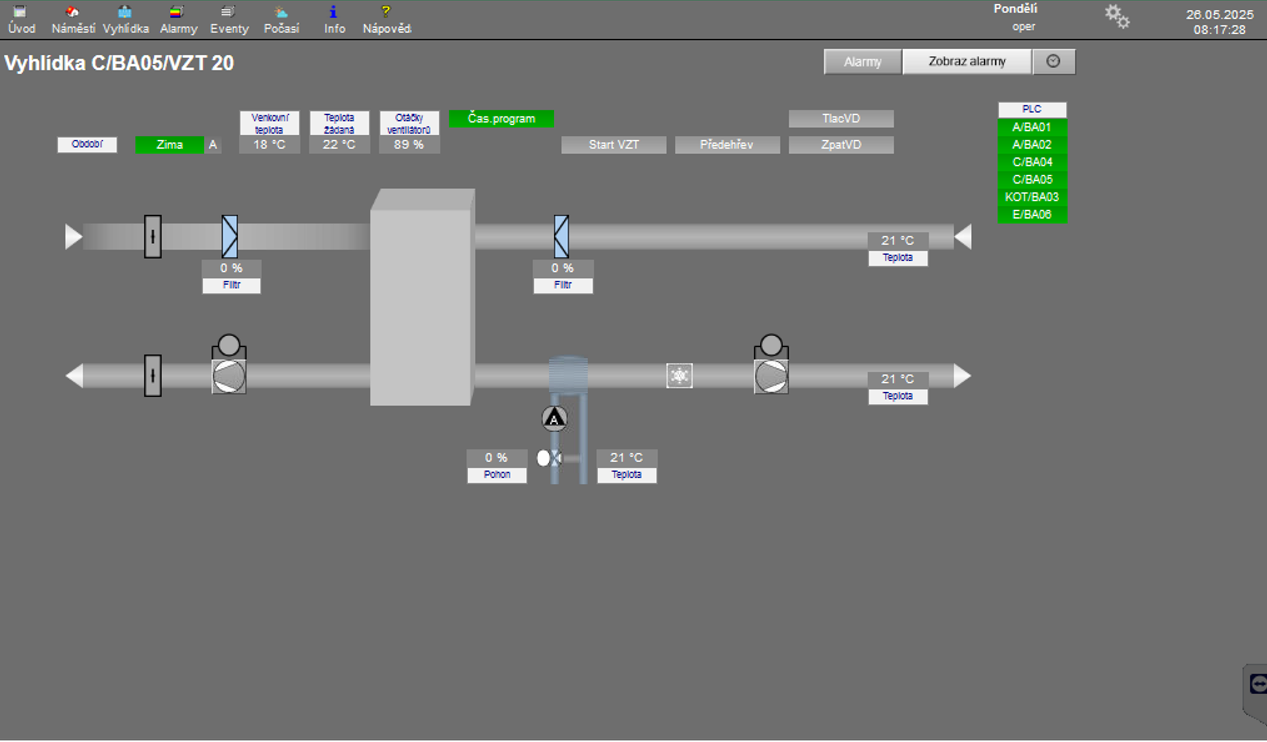1267x742 pixels.
Task: Open the Úvod home screen icon
Action: pyautogui.click(x=20, y=13)
